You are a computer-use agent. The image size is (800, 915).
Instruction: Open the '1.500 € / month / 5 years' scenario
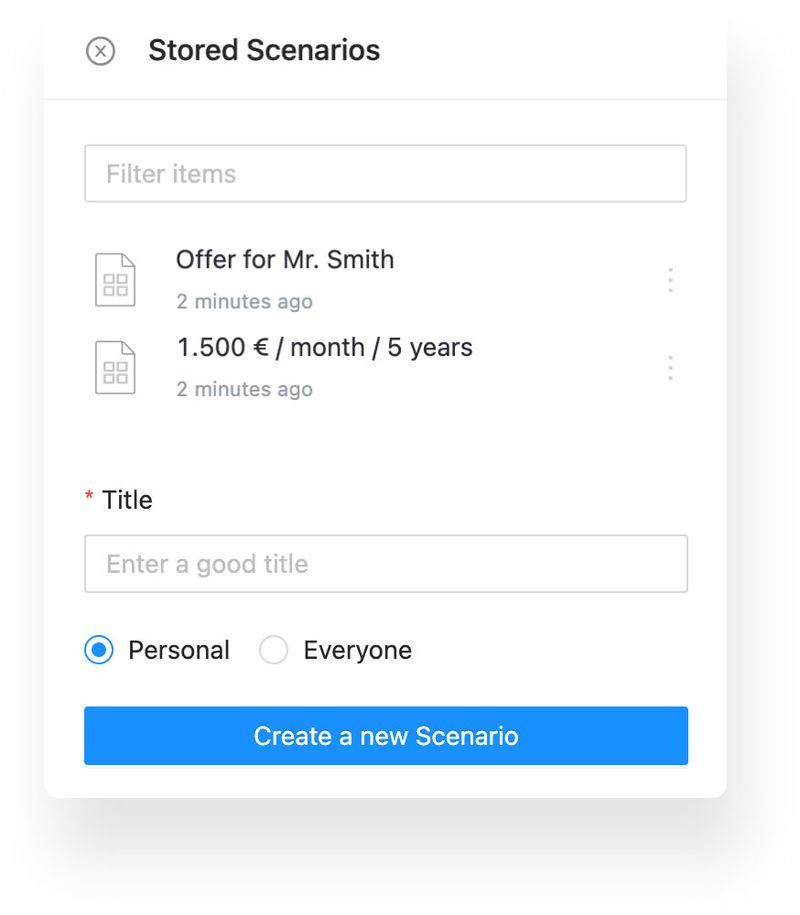324,348
